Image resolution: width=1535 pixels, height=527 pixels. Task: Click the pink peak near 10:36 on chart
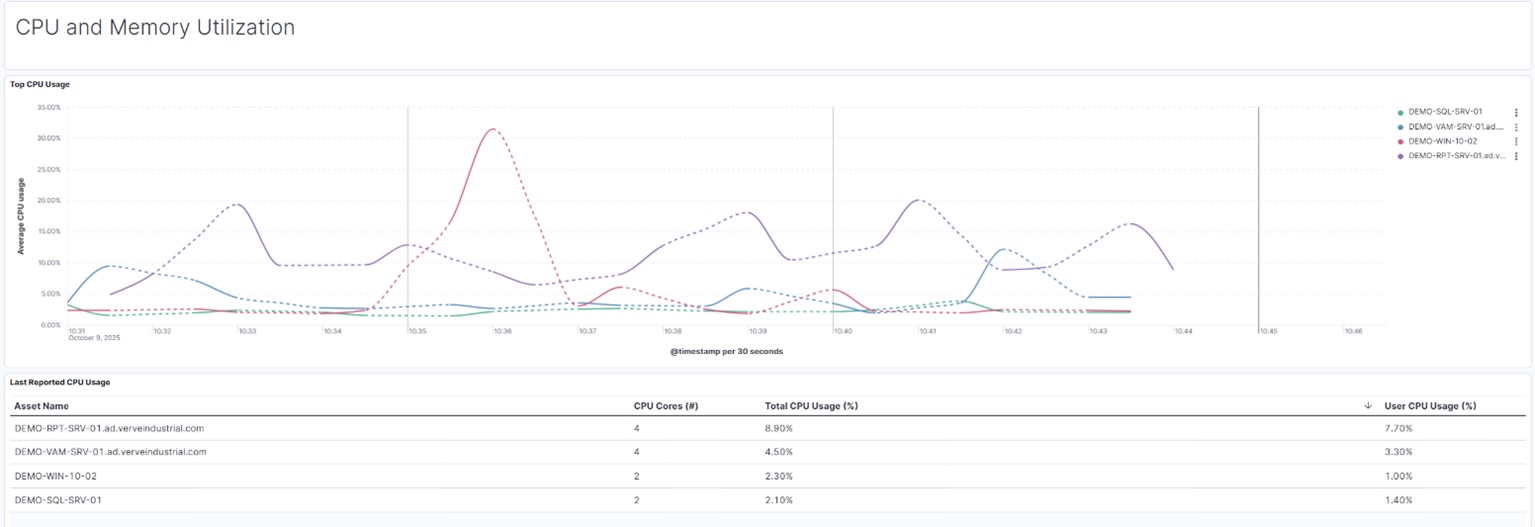[x=492, y=129]
